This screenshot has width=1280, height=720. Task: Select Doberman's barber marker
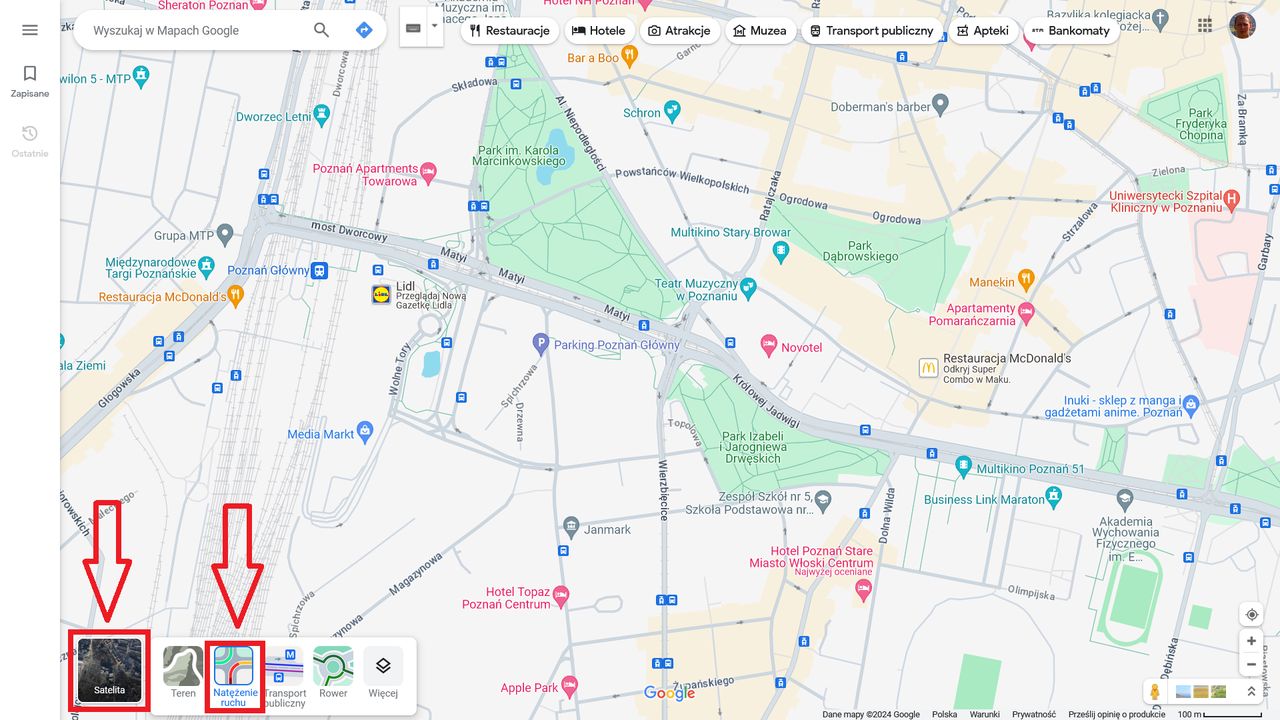(x=940, y=105)
